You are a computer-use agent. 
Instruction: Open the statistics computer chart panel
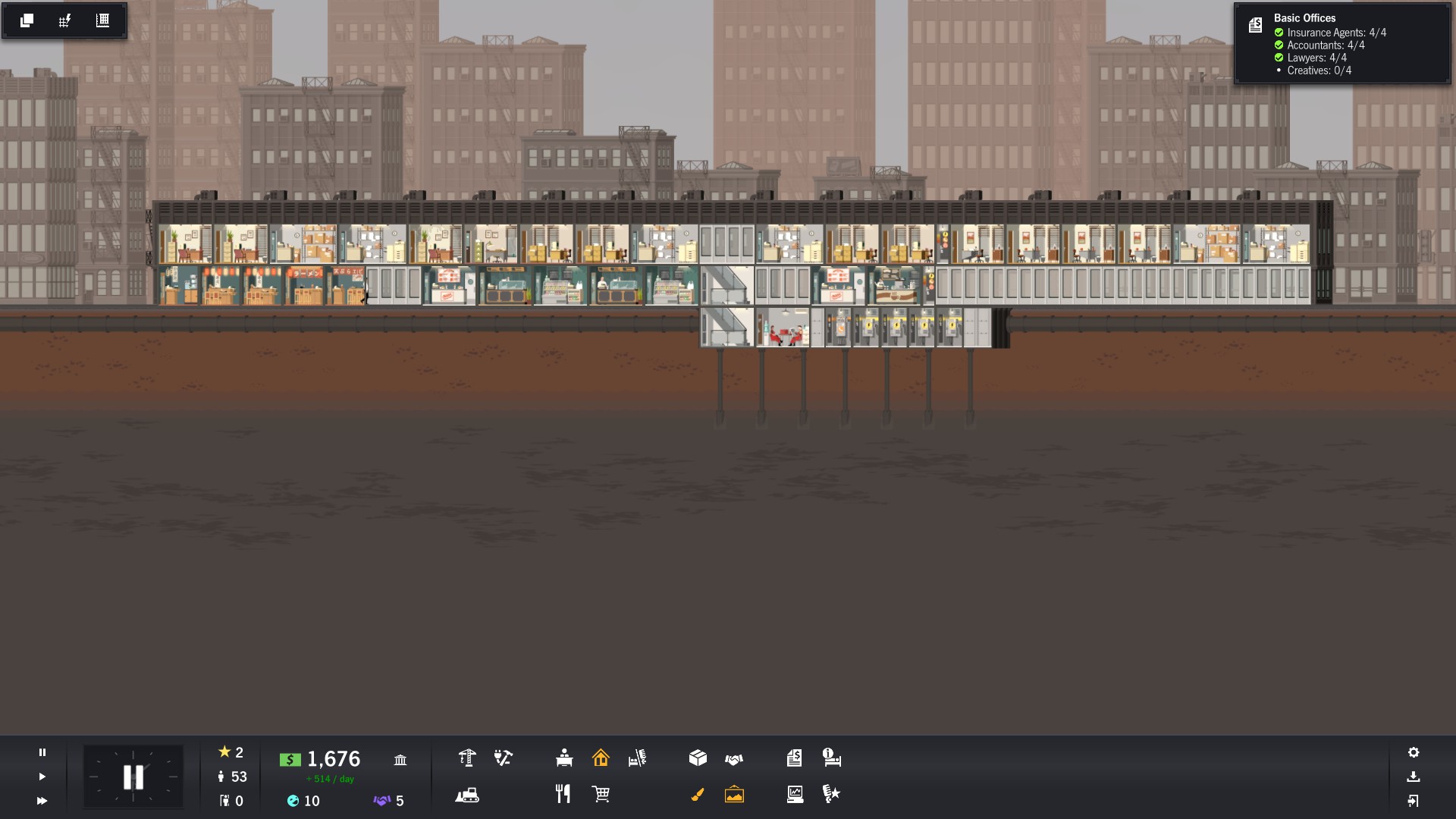[795, 794]
